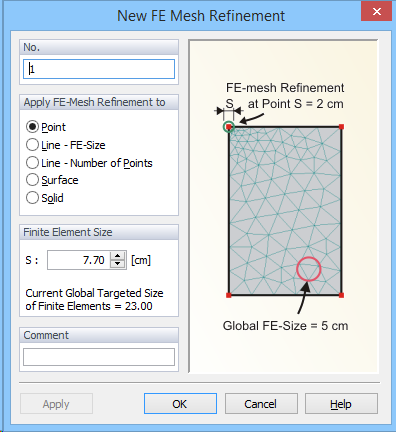The height and width of the screenshot is (432, 396).
Task: Open the Help button
Action: click(341, 404)
